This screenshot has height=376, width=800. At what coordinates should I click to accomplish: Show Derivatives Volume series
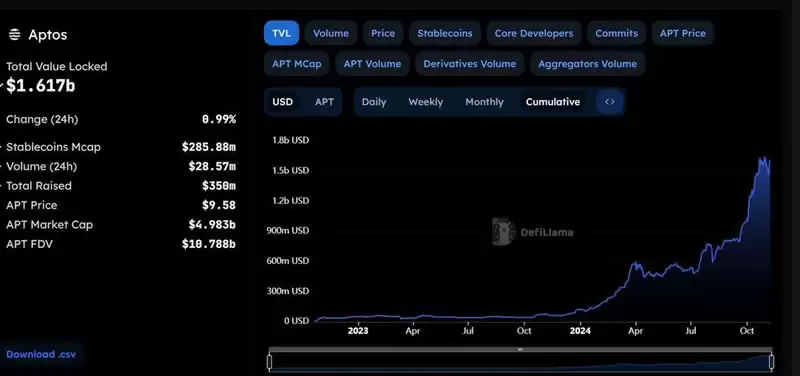[x=470, y=64]
